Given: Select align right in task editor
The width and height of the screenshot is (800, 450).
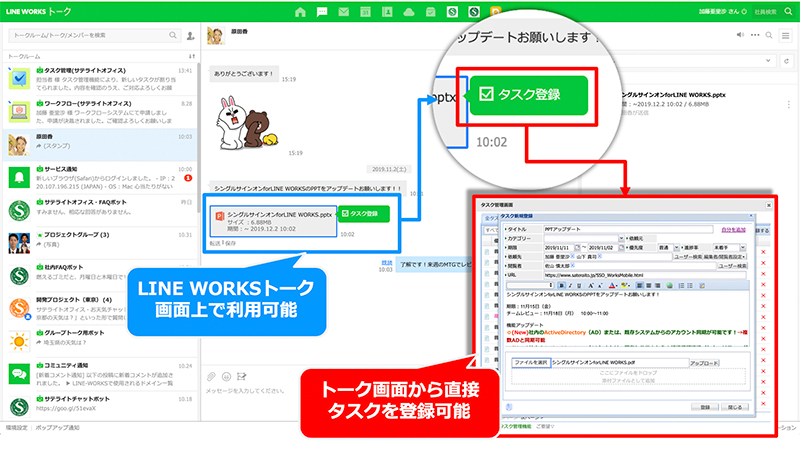Looking at the screenshot, I should [x=658, y=285].
